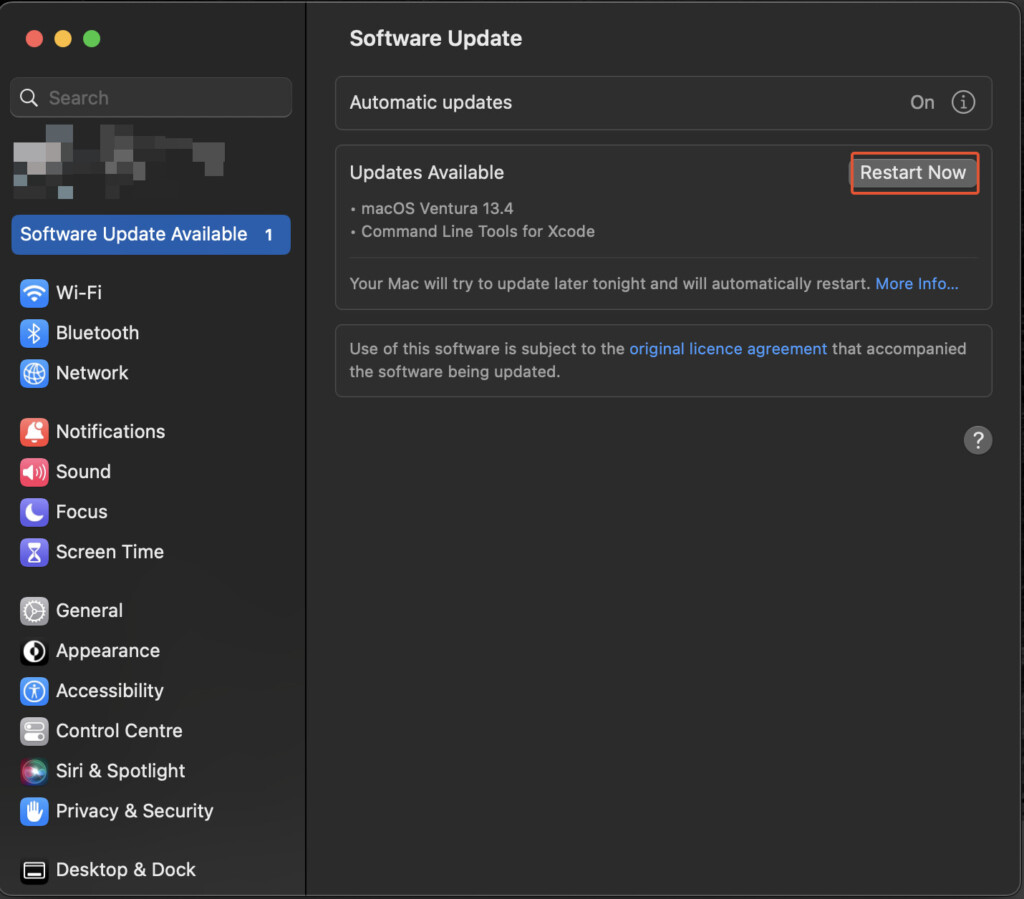Select Software Update Available sidebar item
This screenshot has width=1024, height=899.
tap(151, 234)
